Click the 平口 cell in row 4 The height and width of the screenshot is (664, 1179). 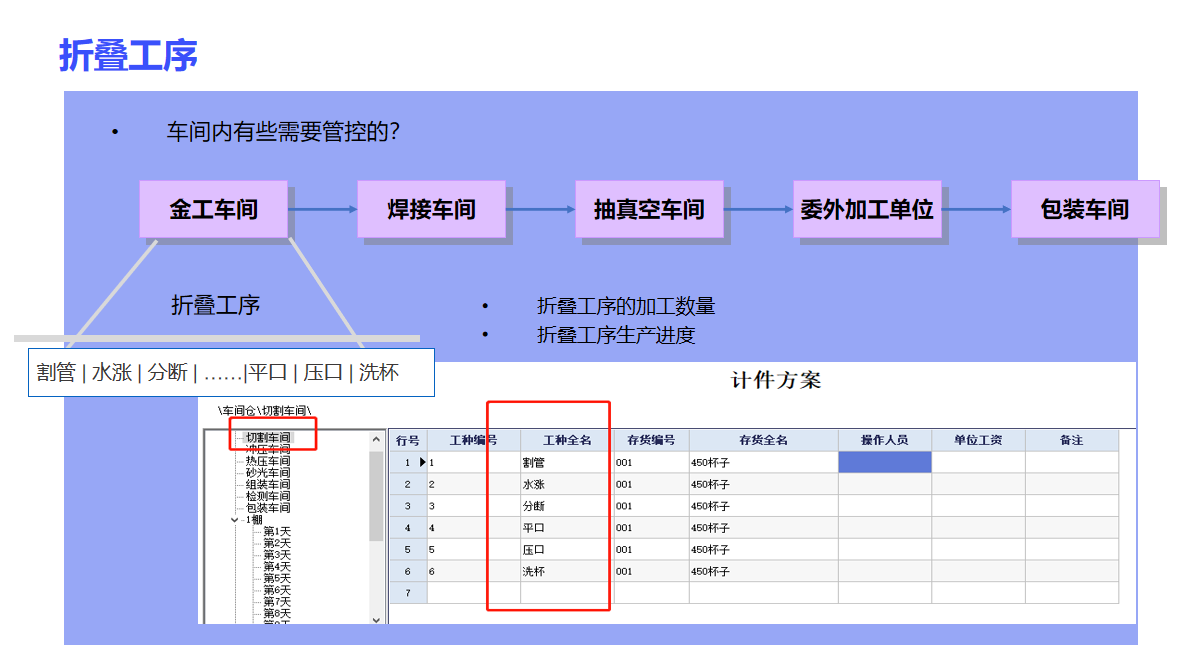pyautogui.click(x=567, y=528)
